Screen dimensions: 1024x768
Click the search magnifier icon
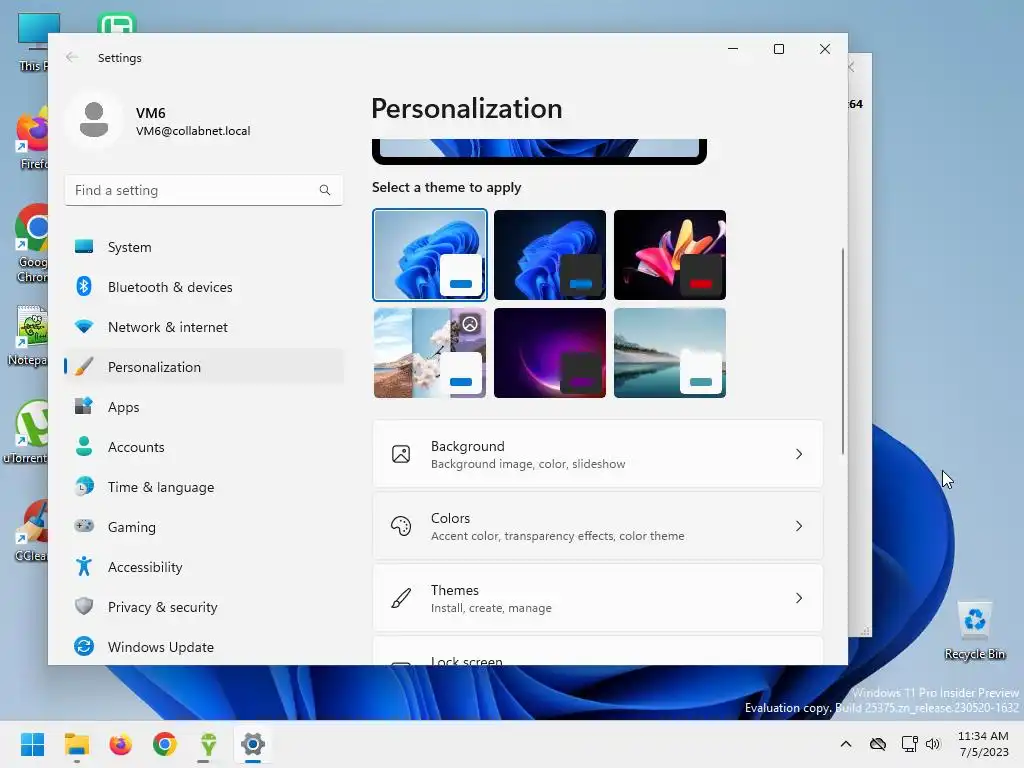click(325, 190)
